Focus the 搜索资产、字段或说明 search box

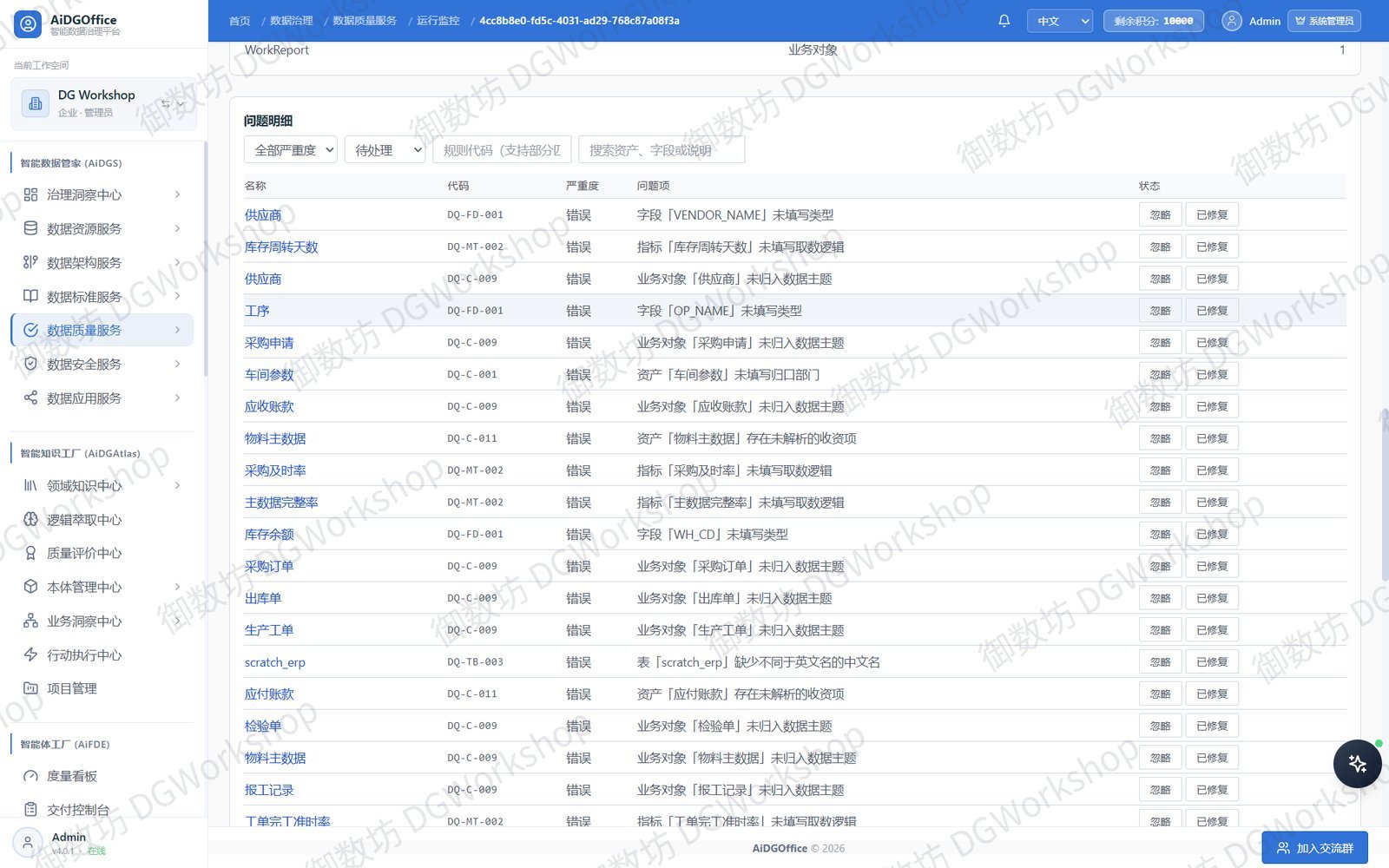pos(662,150)
